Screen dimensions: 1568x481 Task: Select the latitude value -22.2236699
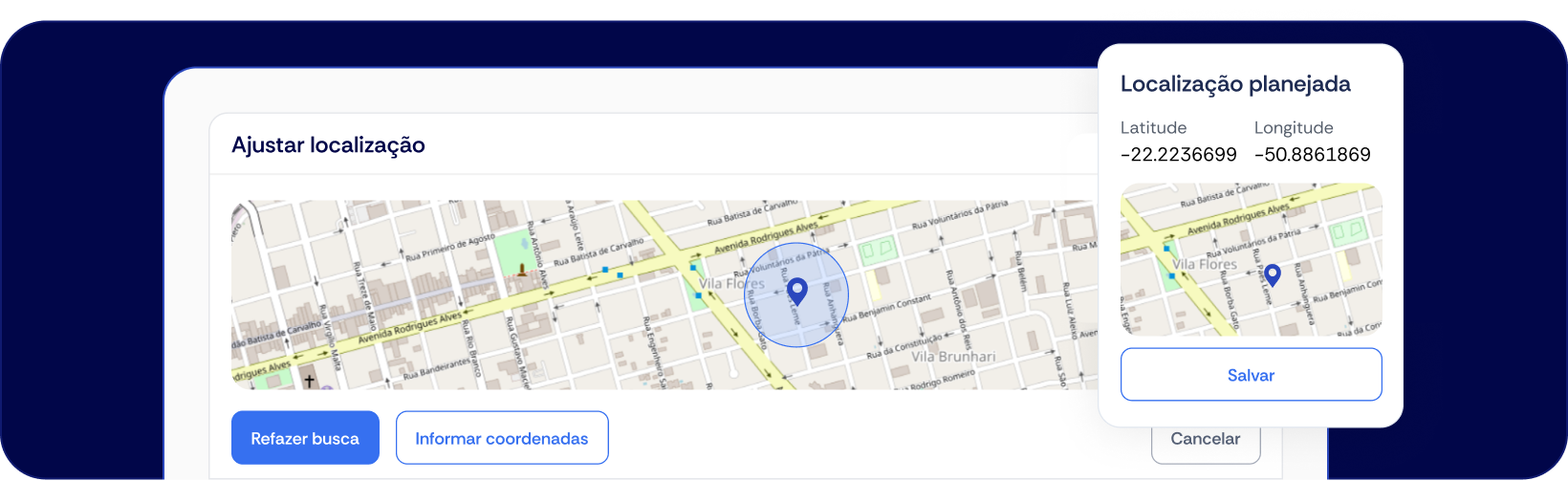1178,154
